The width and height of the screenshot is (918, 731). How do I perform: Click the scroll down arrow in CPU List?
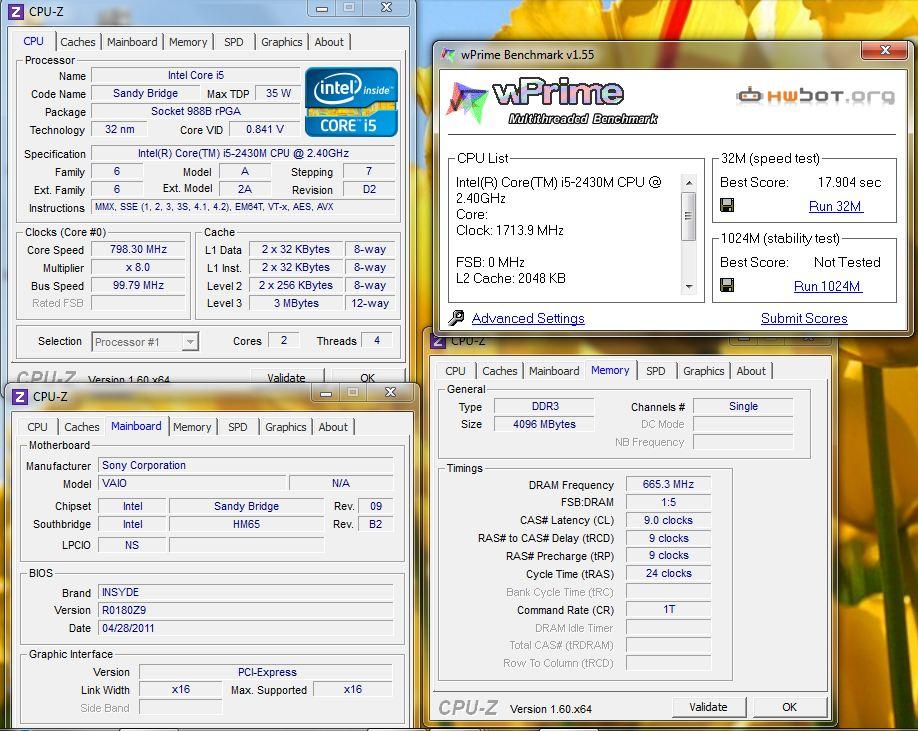coord(689,286)
